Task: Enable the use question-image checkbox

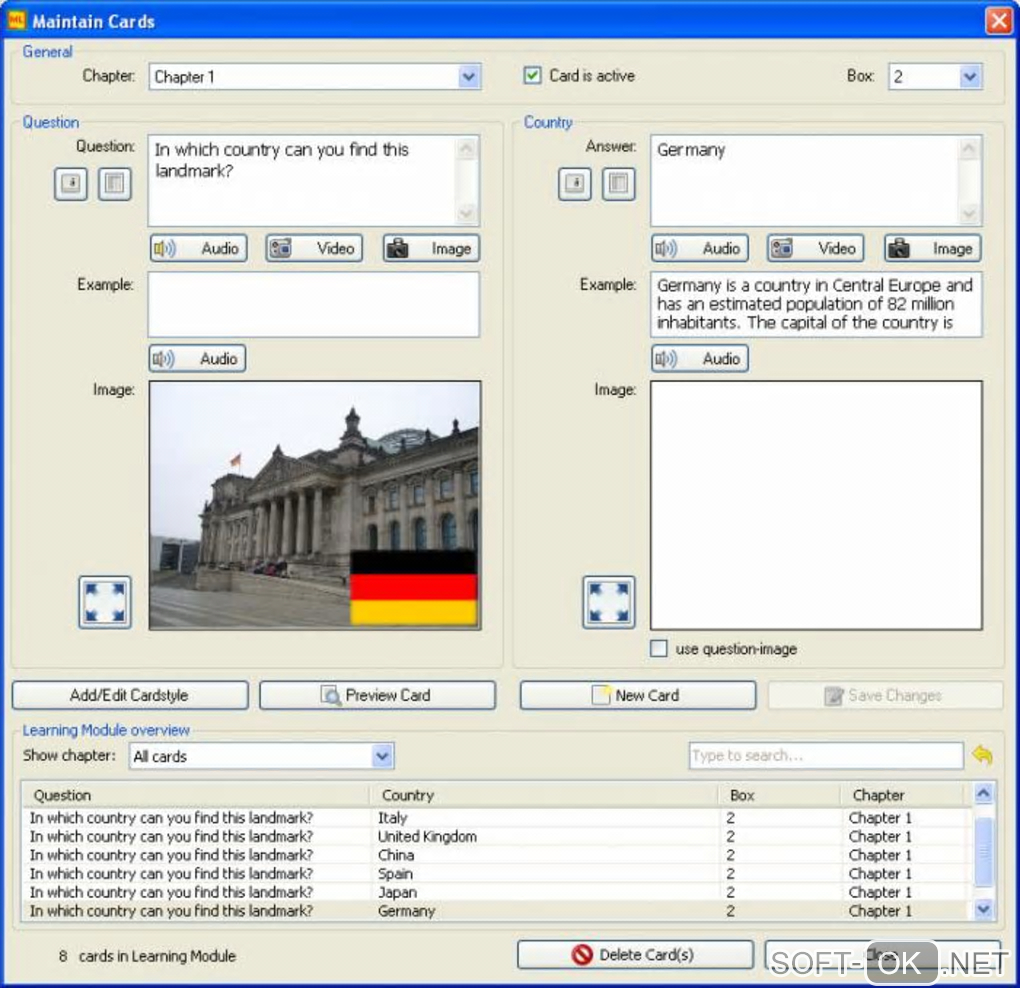Action: click(x=659, y=649)
